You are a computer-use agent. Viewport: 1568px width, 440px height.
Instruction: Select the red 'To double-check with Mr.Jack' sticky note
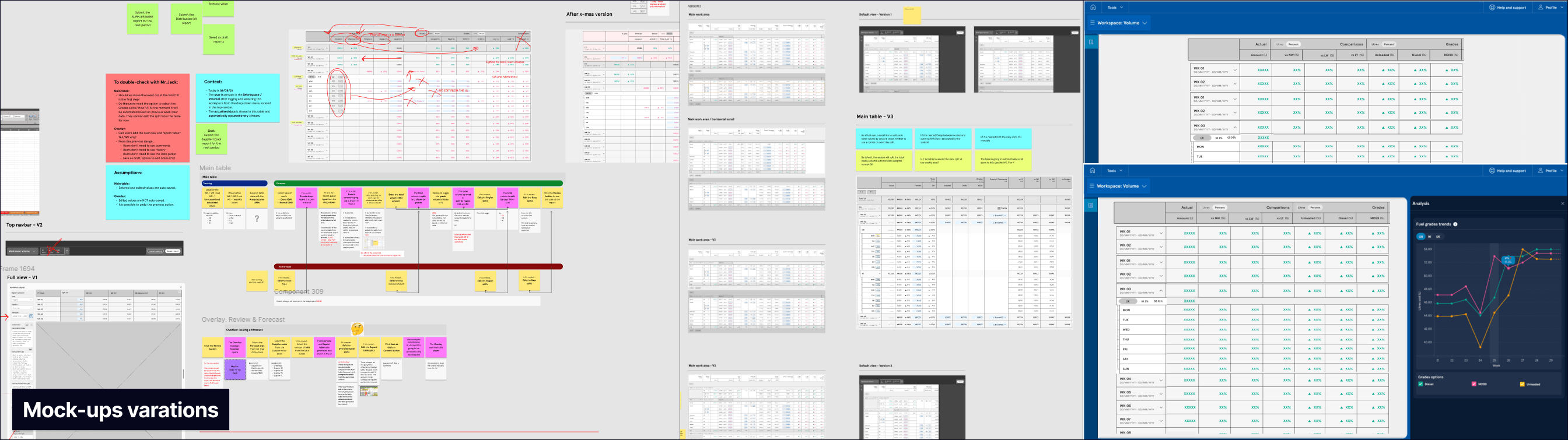coord(148,118)
